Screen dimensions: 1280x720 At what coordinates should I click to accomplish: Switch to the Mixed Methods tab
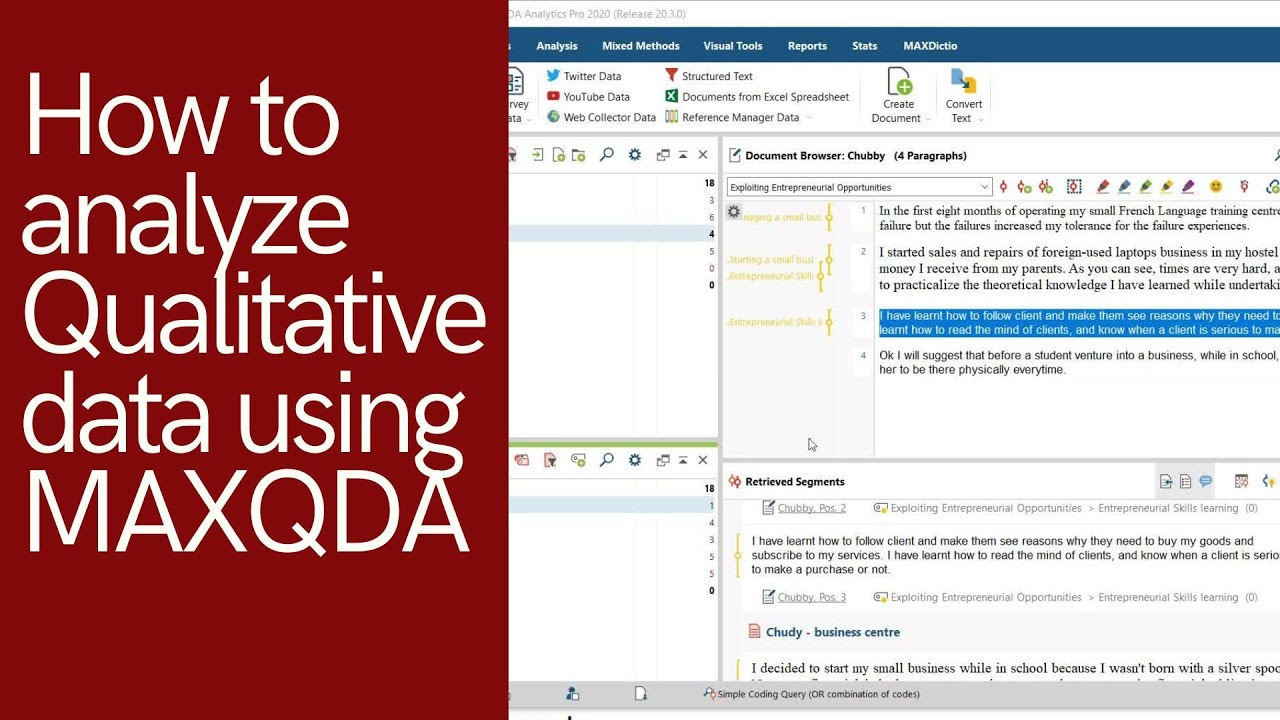[x=641, y=46]
